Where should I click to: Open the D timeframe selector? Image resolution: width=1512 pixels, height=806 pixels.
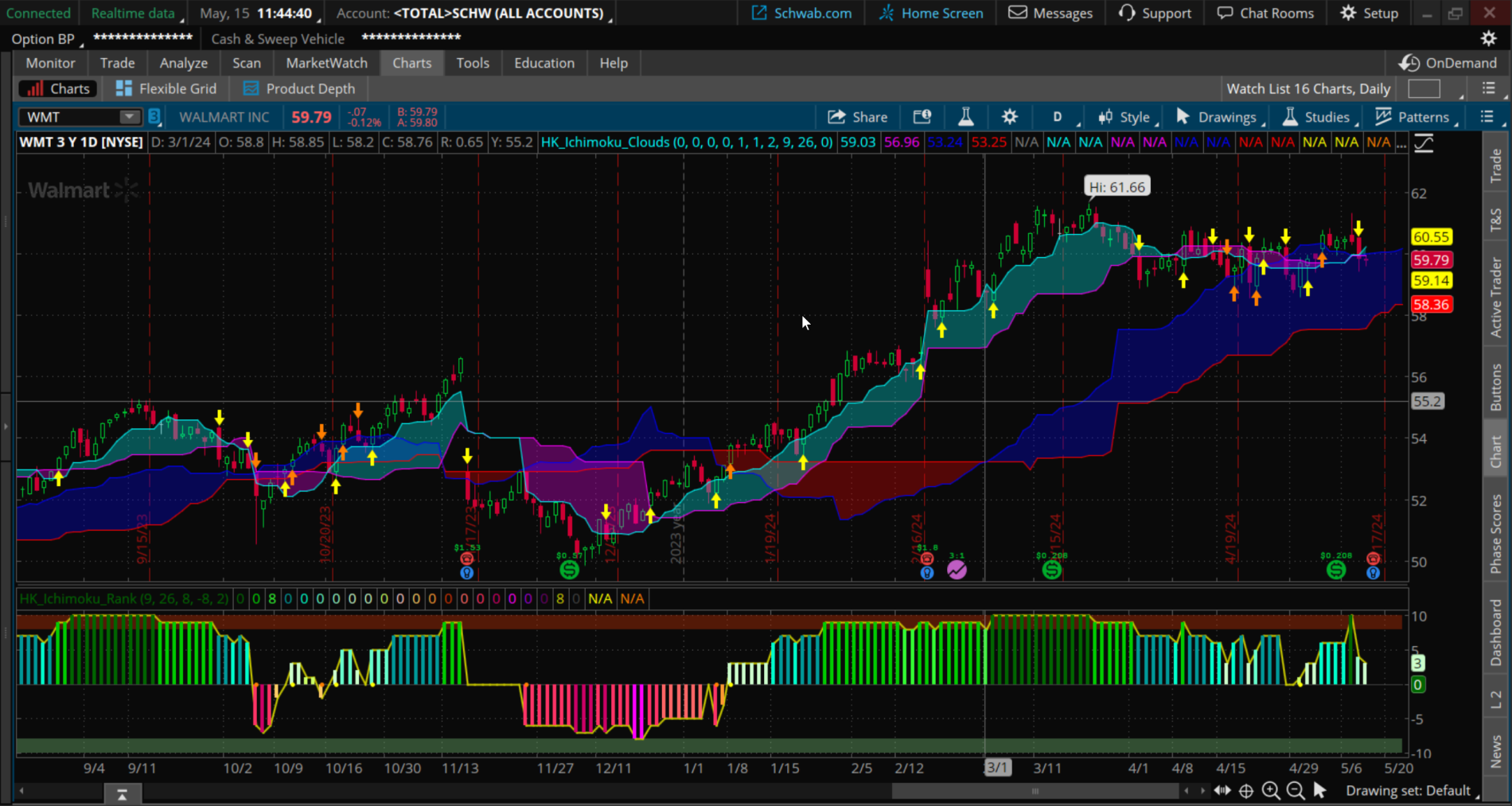pyautogui.click(x=1059, y=117)
